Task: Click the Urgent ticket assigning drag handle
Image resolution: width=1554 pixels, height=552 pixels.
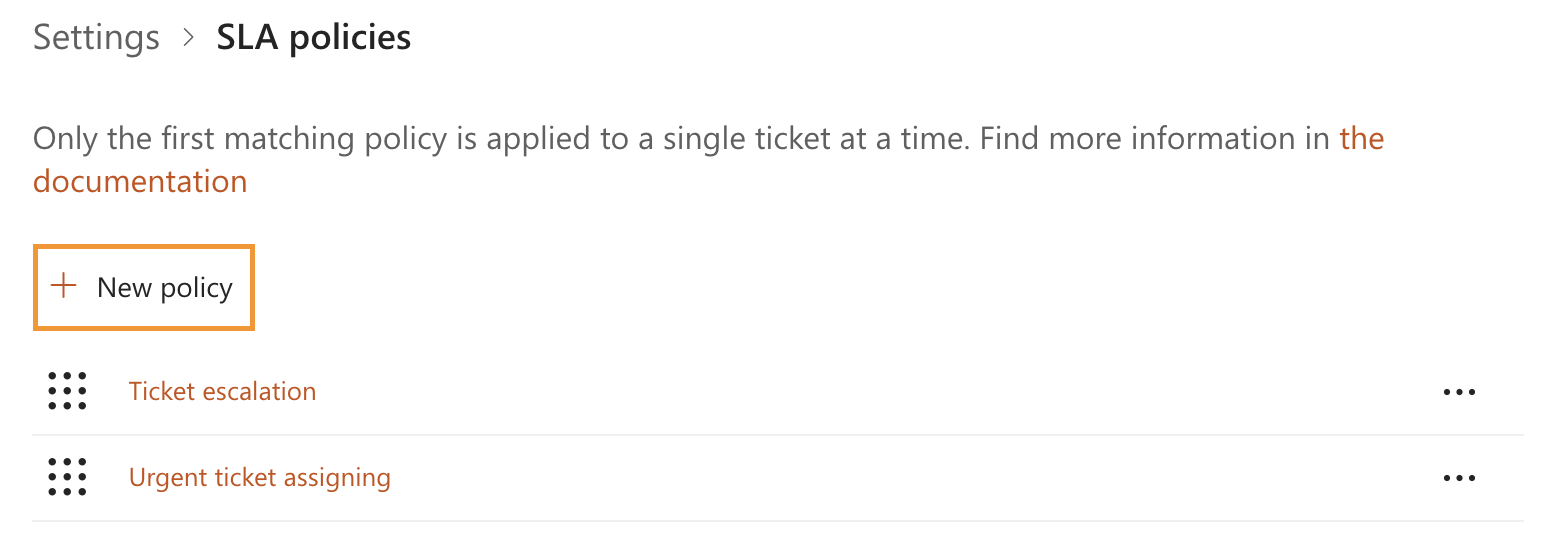Action: (x=67, y=477)
